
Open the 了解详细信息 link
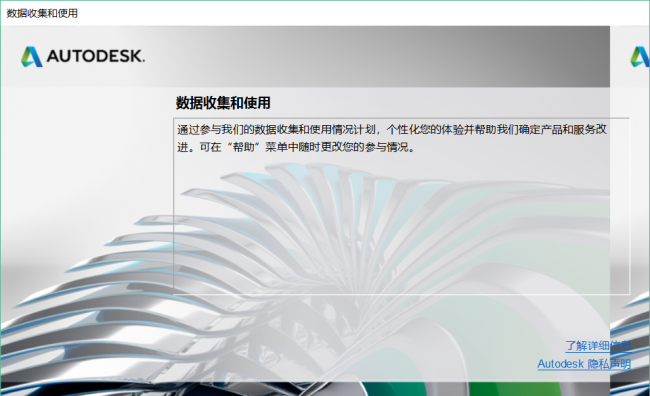598,346
